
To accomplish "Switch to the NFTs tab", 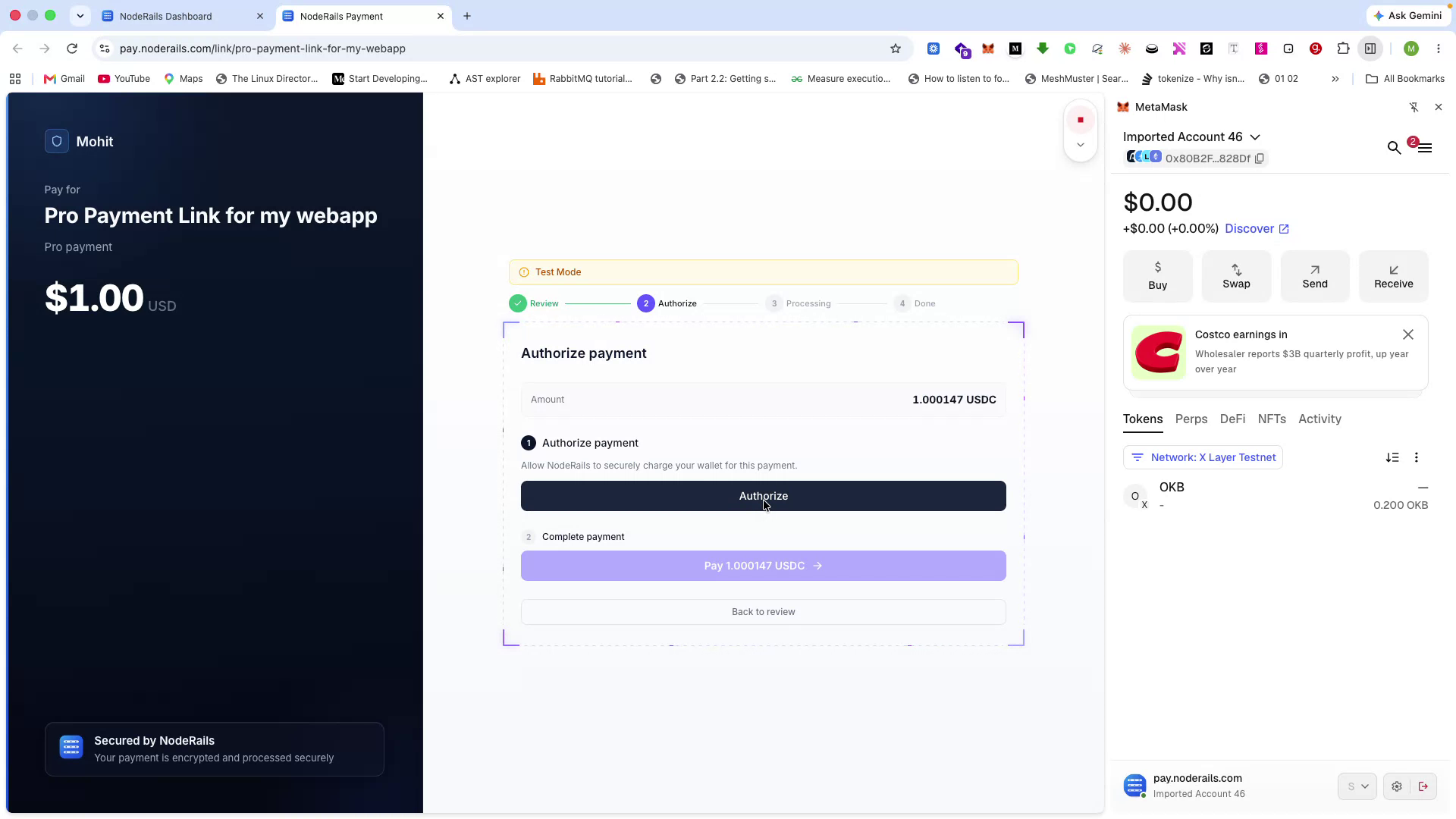I will [1272, 419].
